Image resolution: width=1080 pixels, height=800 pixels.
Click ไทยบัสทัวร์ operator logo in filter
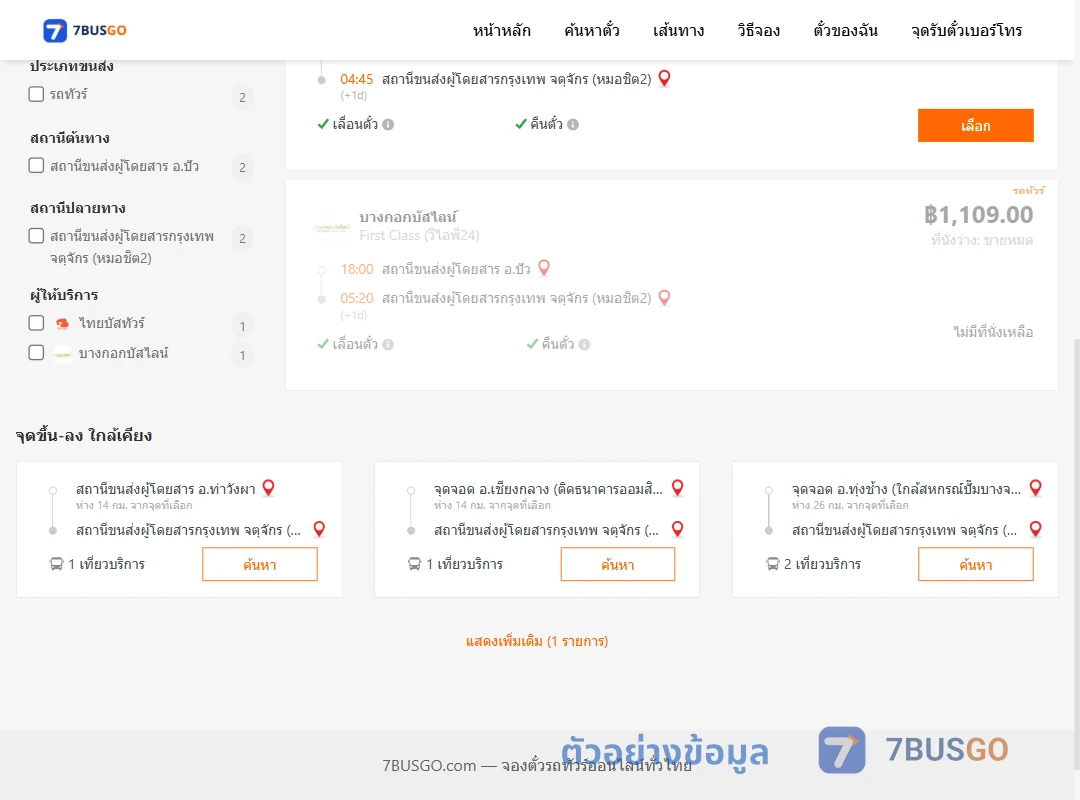coord(62,323)
